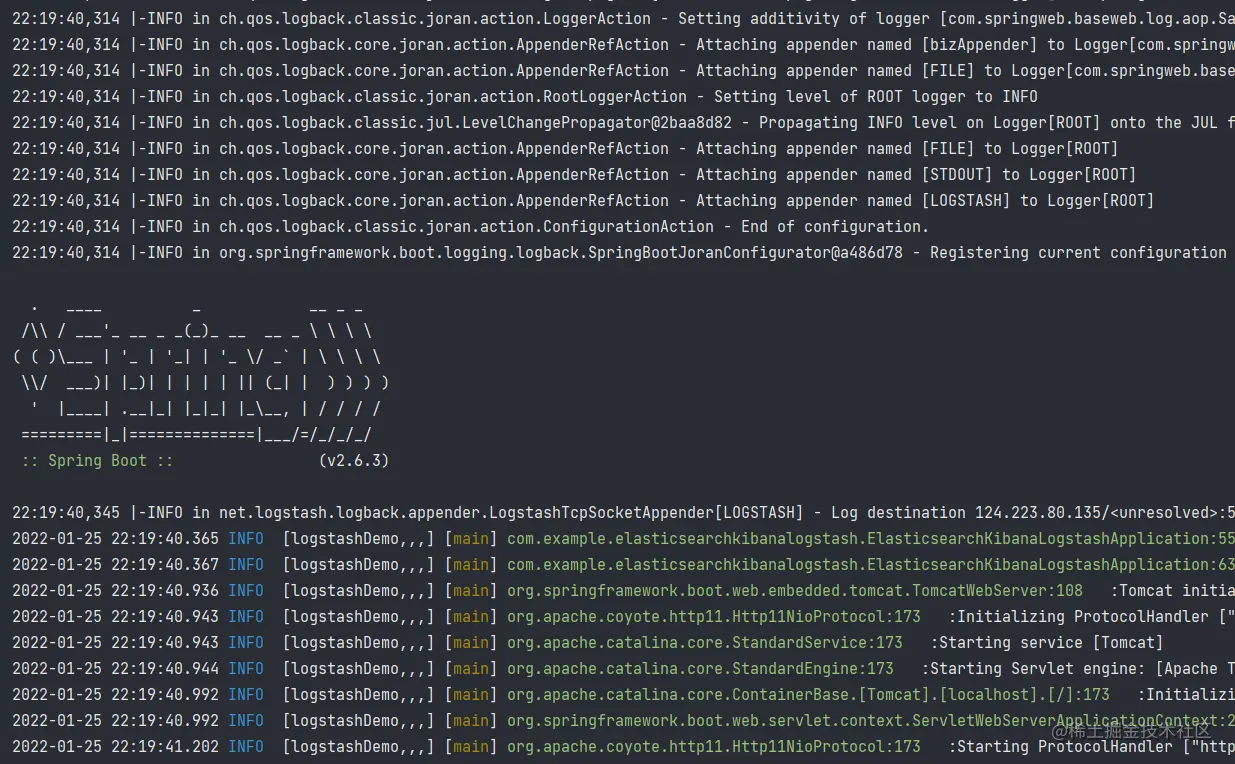Click "ElasticsearchKibanaLogstashApplication:63" class reference
Viewport: 1235px width, 764px height.
(1050, 564)
